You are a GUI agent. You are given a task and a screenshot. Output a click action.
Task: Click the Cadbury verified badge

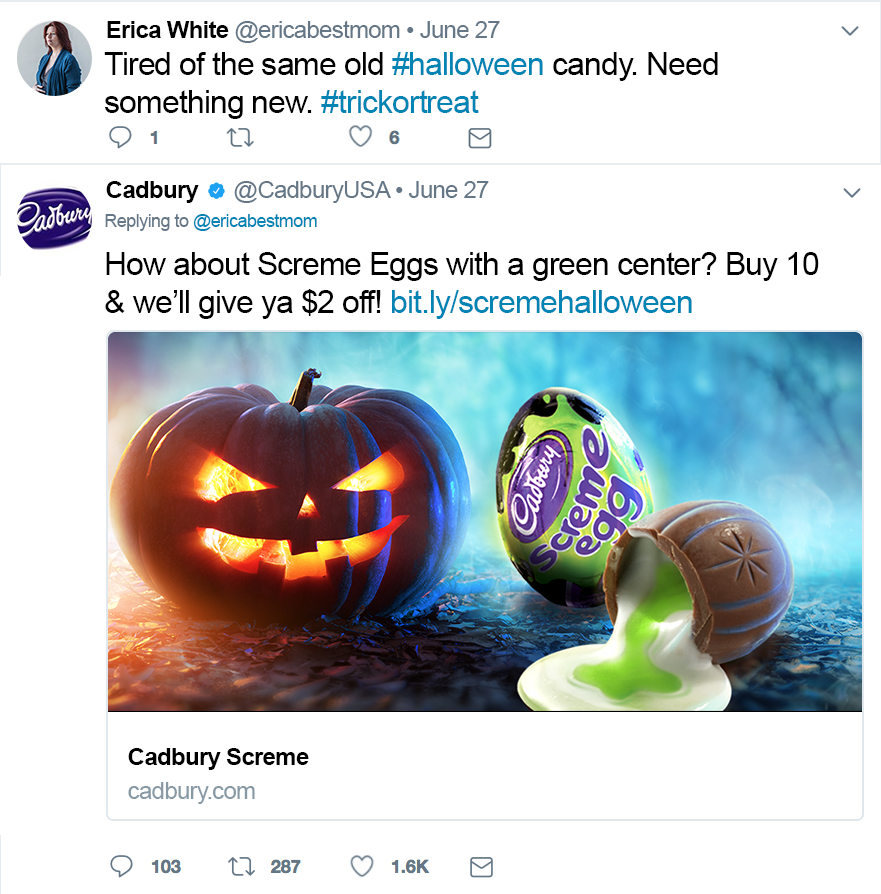[x=215, y=191]
